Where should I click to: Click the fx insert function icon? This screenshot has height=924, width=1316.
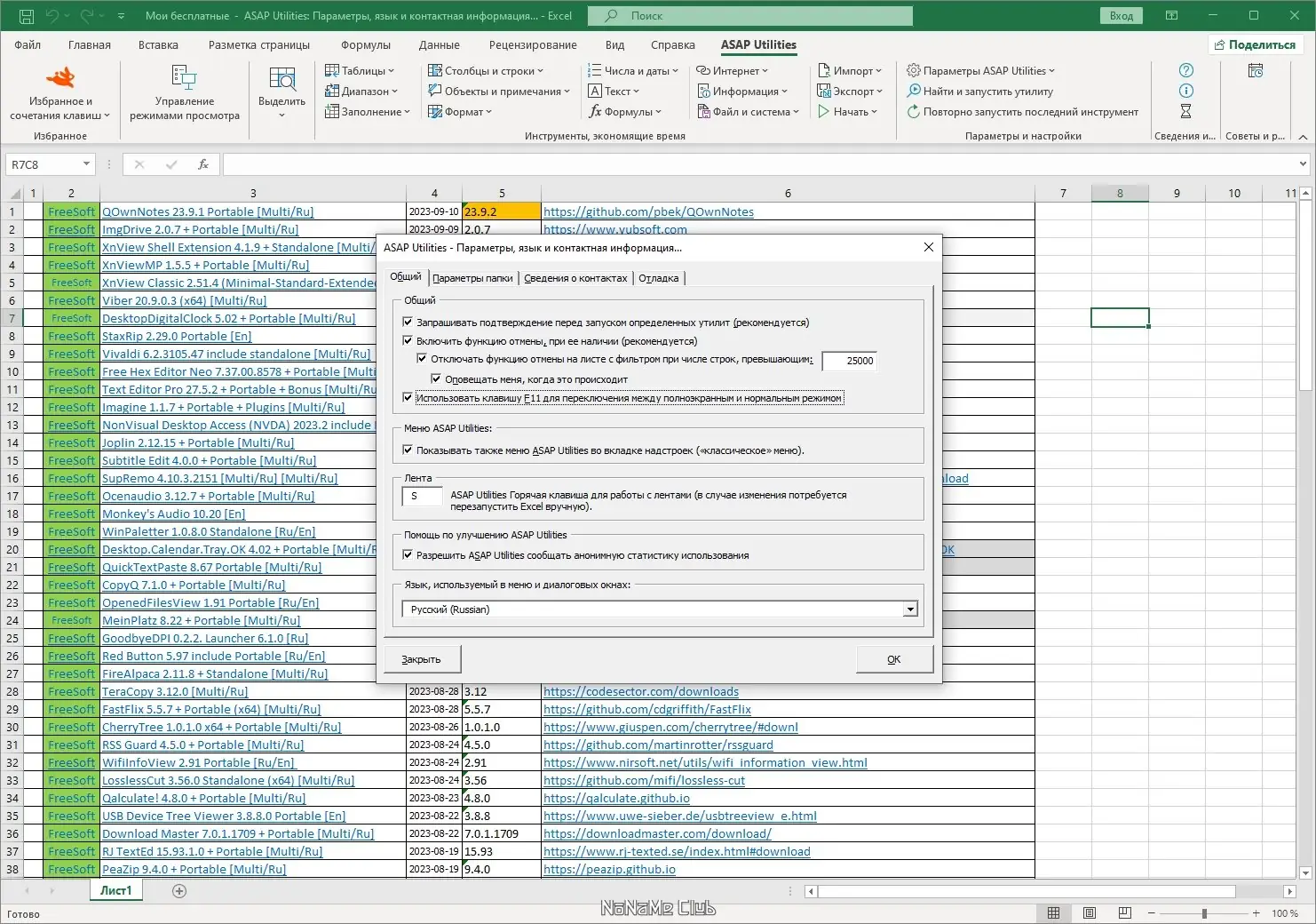202,164
